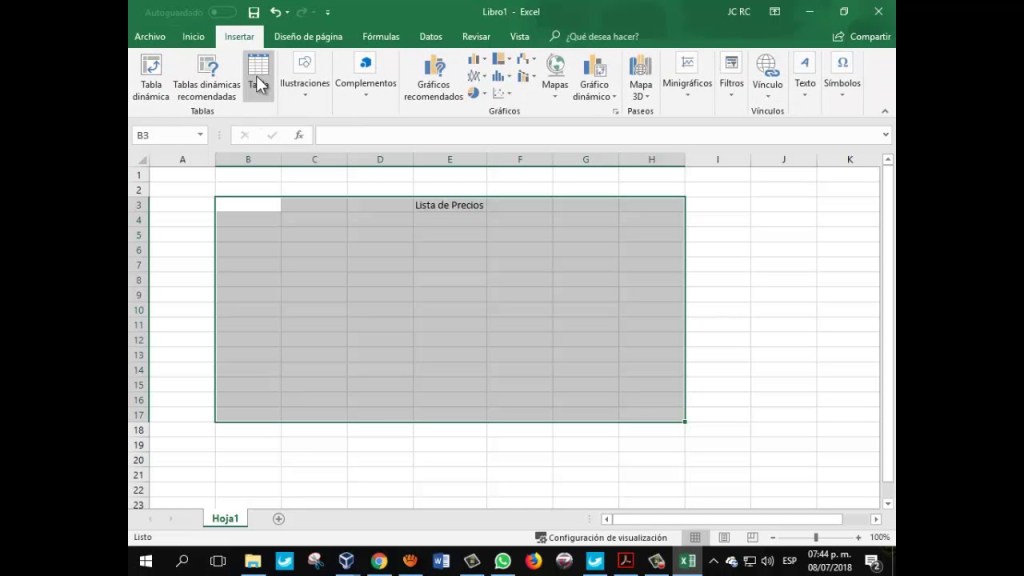Image resolution: width=1024 pixels, height=576 pixels.
Task: Switch to Page Break Preview view
Action: point(752,537)
